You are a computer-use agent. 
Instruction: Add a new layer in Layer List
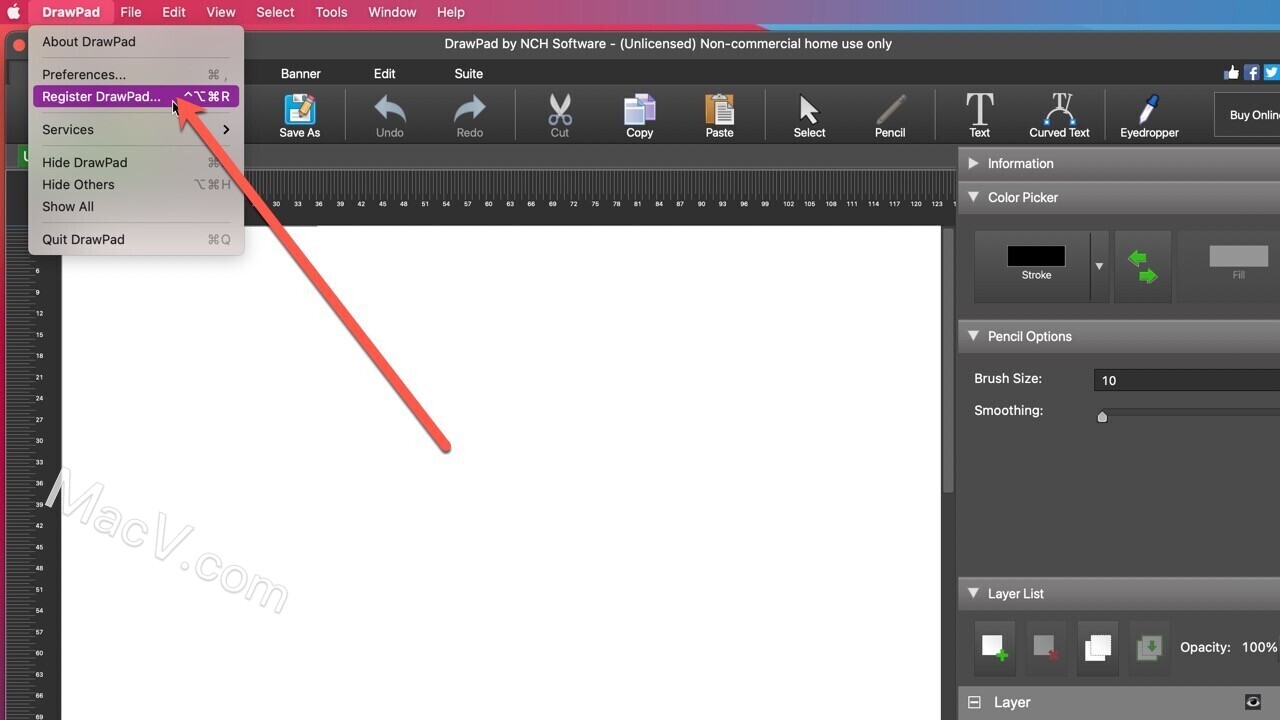coord(994,647)
